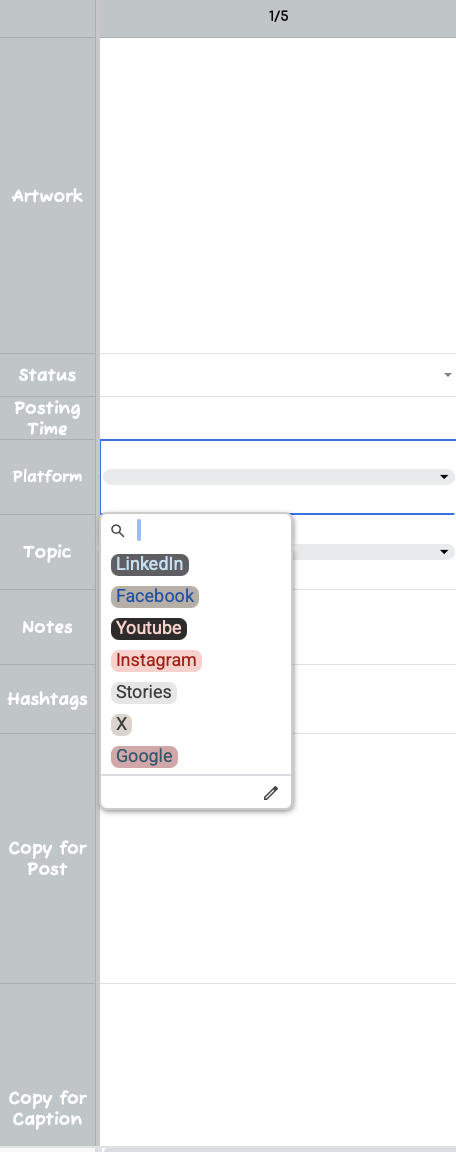Select the X platform option
456x1152 pixels.
coord(122,724)
